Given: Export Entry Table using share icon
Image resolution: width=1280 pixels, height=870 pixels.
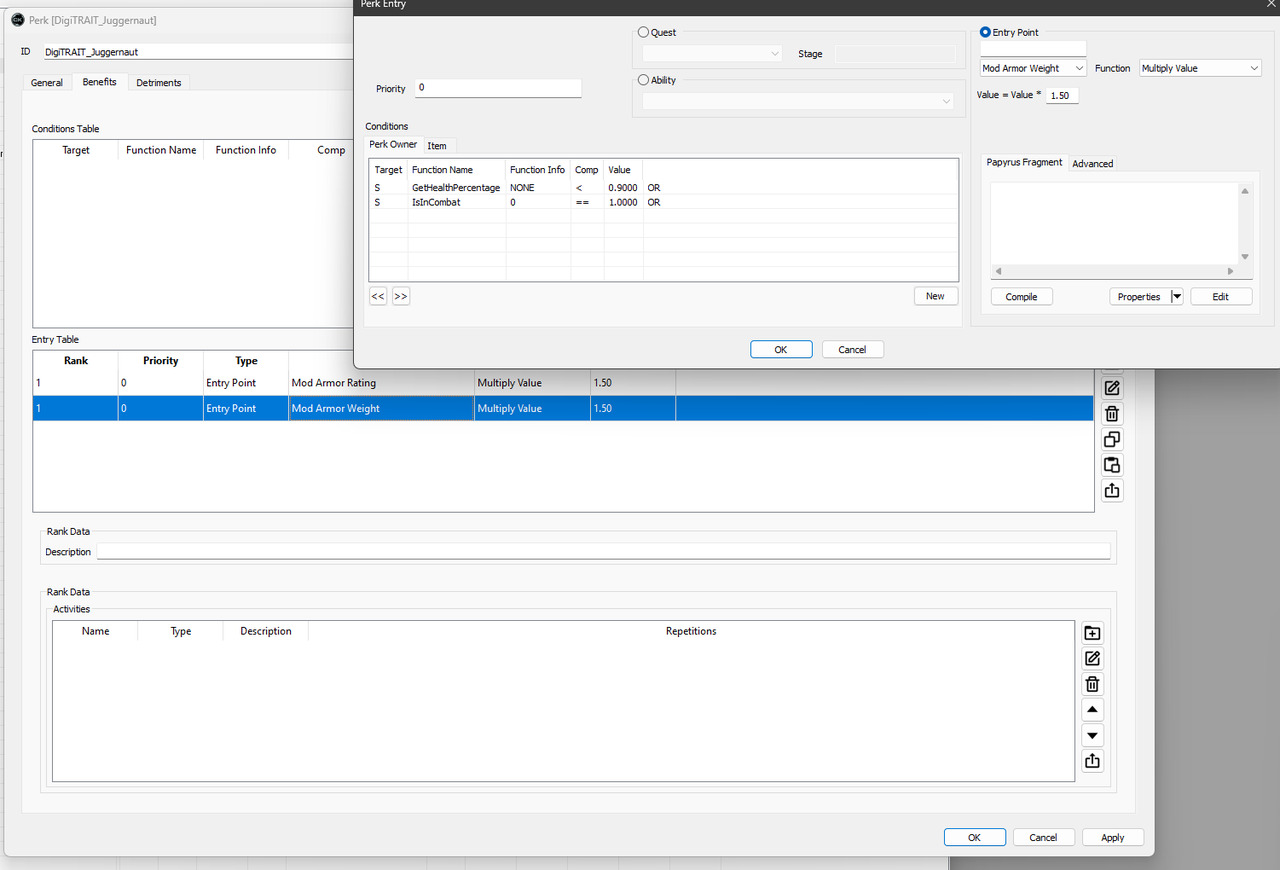Looking at the screenshot, I should pos(1112,491).
